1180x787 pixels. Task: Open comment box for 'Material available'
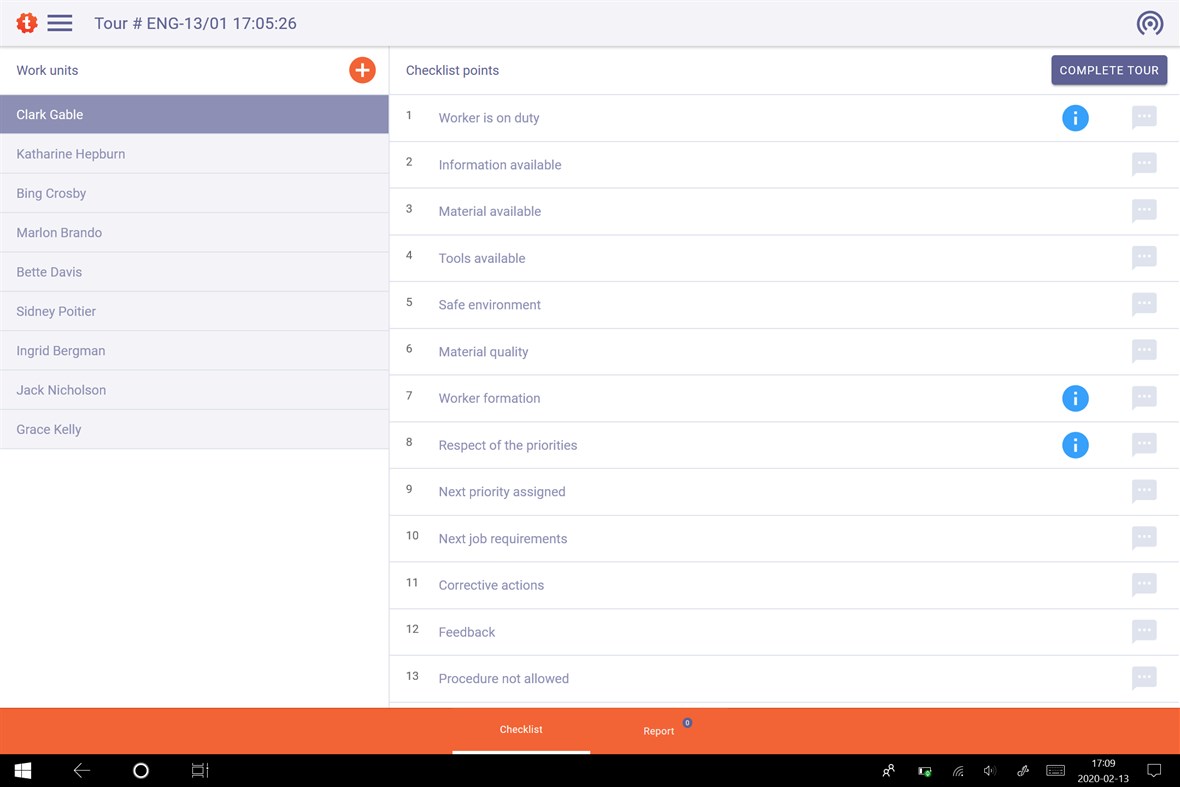[1143, 211]
